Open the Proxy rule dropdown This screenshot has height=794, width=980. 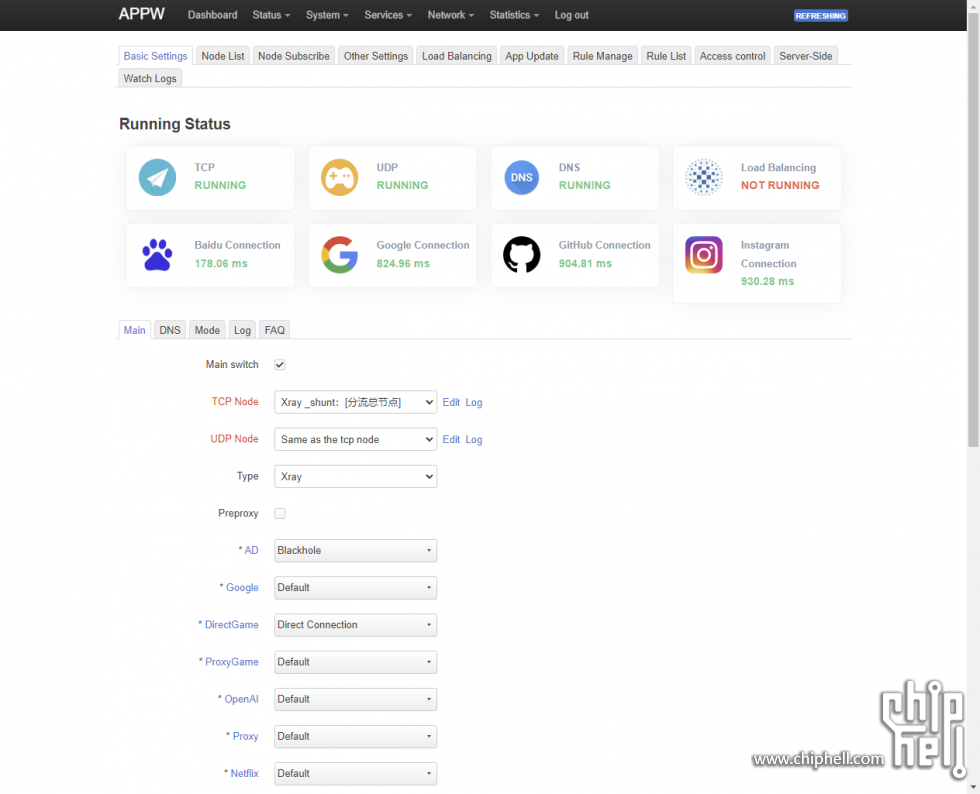coord(356,736)
